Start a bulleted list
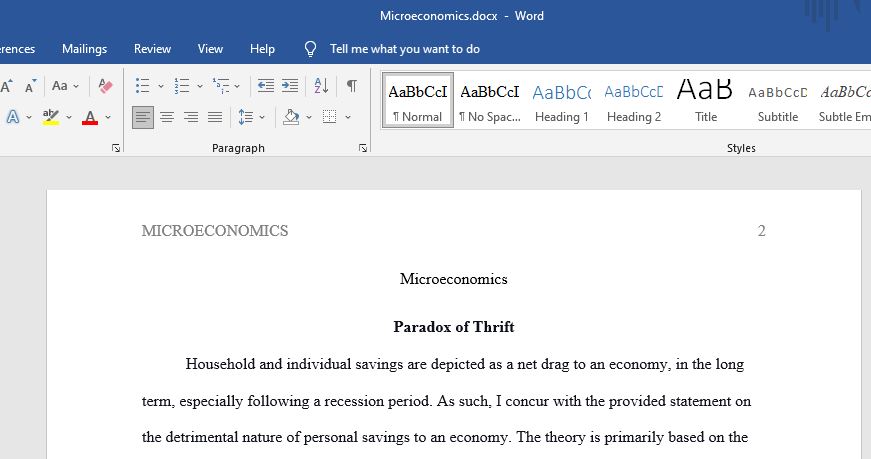 click(x=143, y=86)
